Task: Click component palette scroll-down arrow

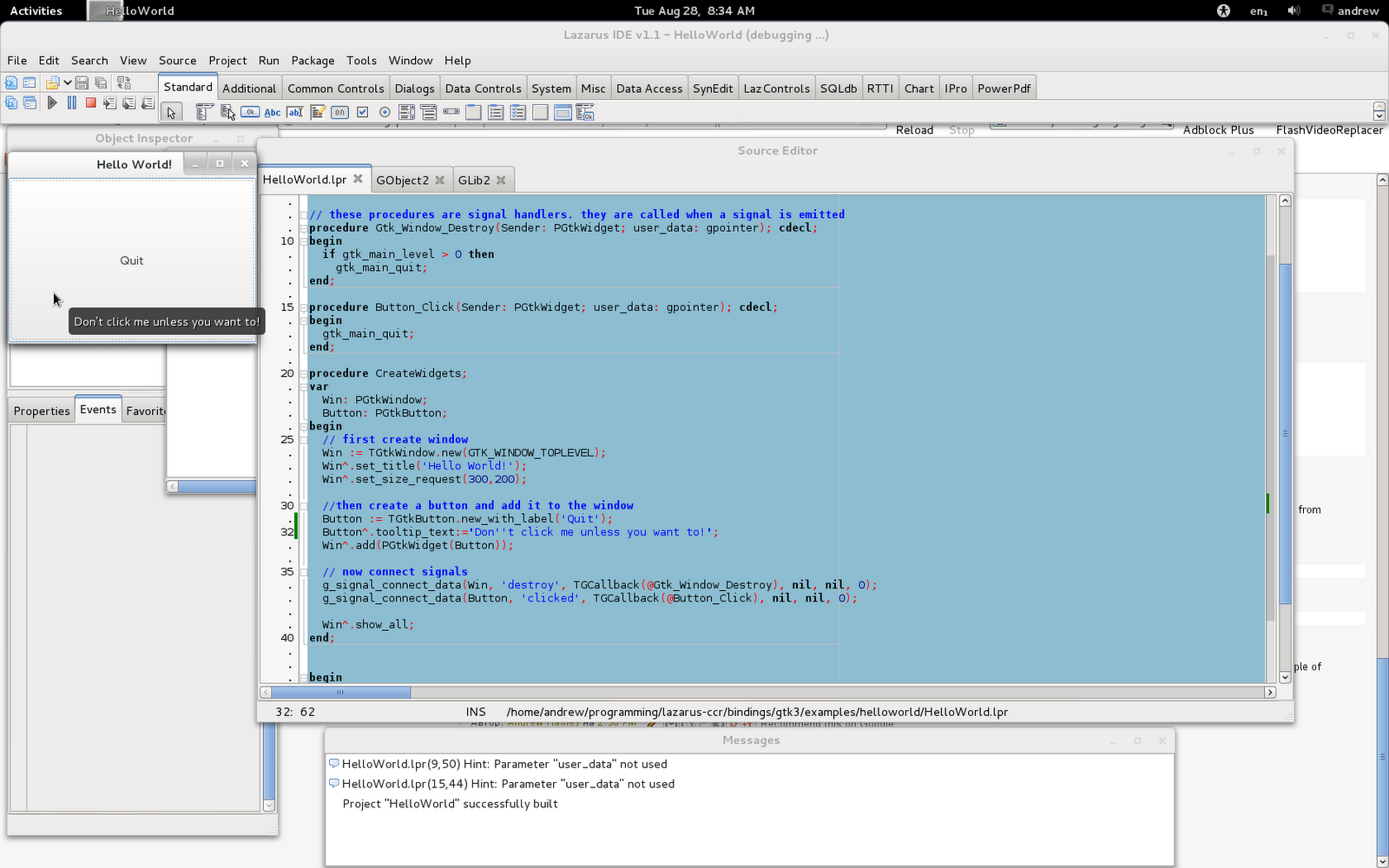Action: (x=1379, y=115)
